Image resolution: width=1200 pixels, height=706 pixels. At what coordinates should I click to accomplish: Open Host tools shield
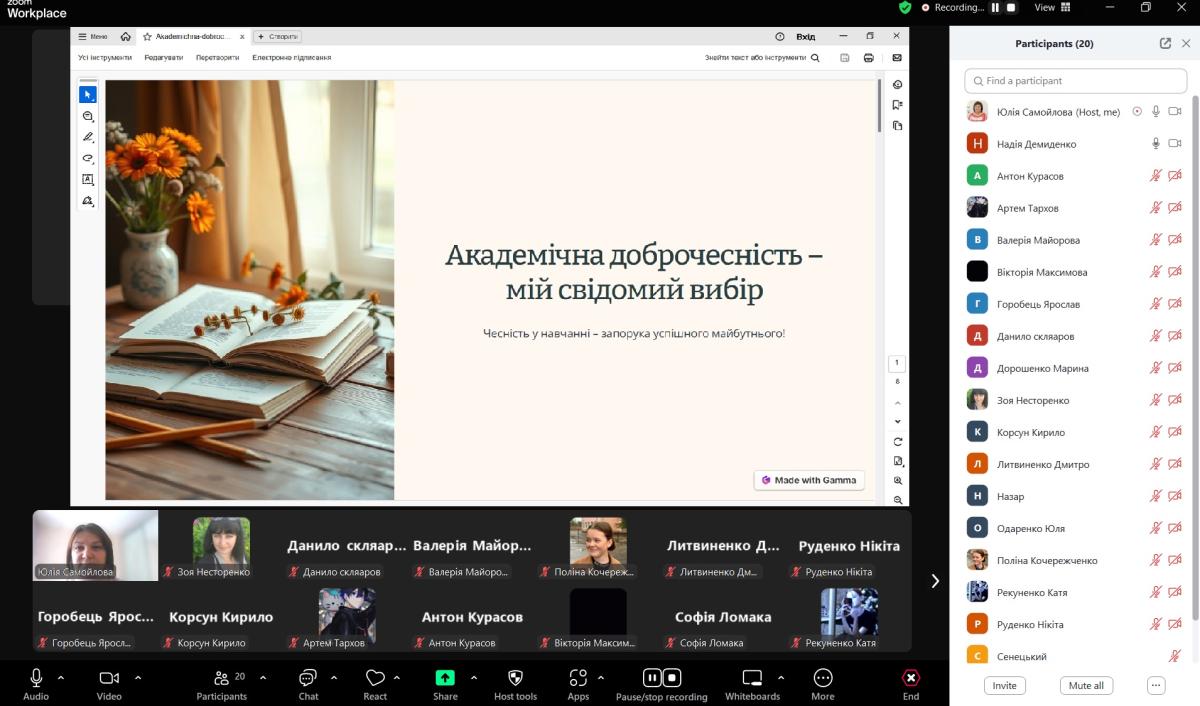point(515,684)
